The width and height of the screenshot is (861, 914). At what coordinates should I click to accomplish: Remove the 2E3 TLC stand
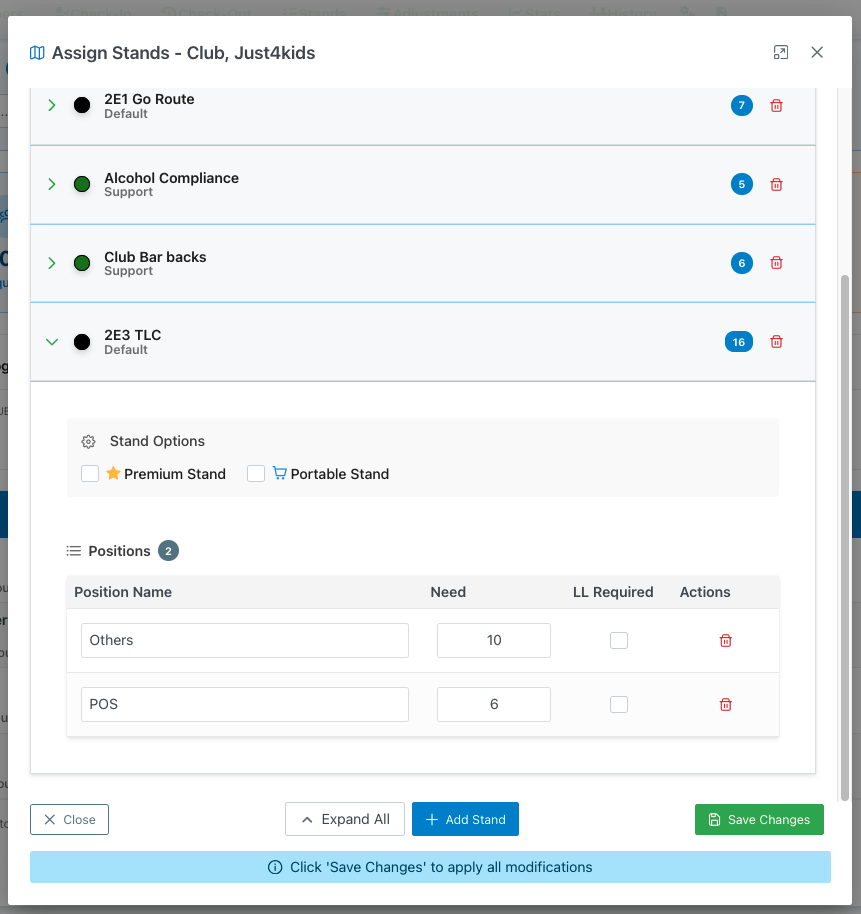(776, 342)
